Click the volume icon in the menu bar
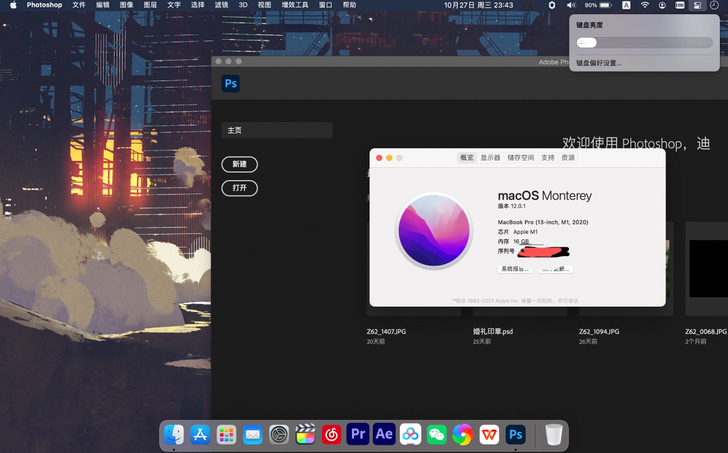This screenshot has height=453, width=728. 571,5
